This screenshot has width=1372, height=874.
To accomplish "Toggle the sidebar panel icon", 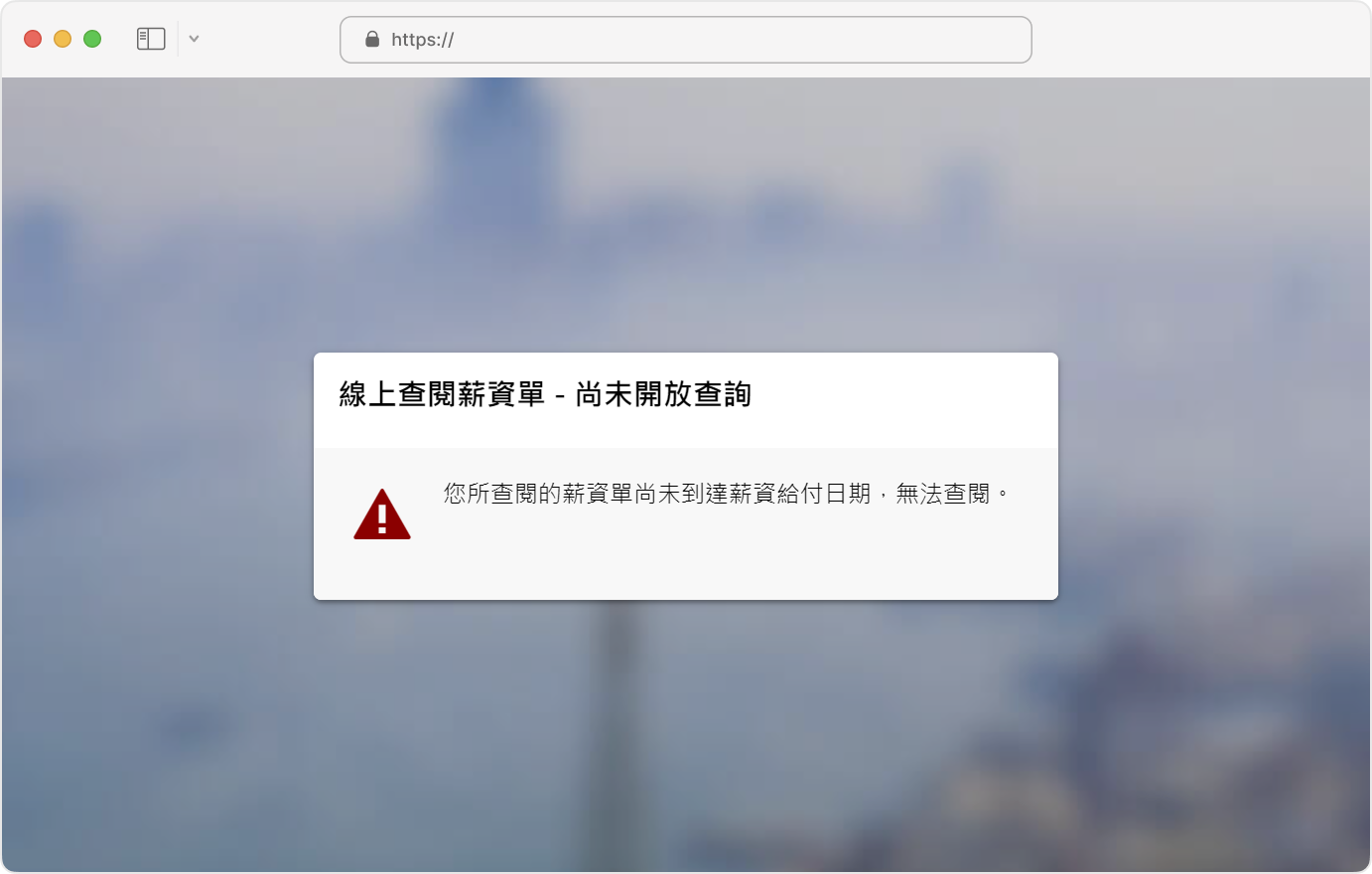I will [151, 39].
